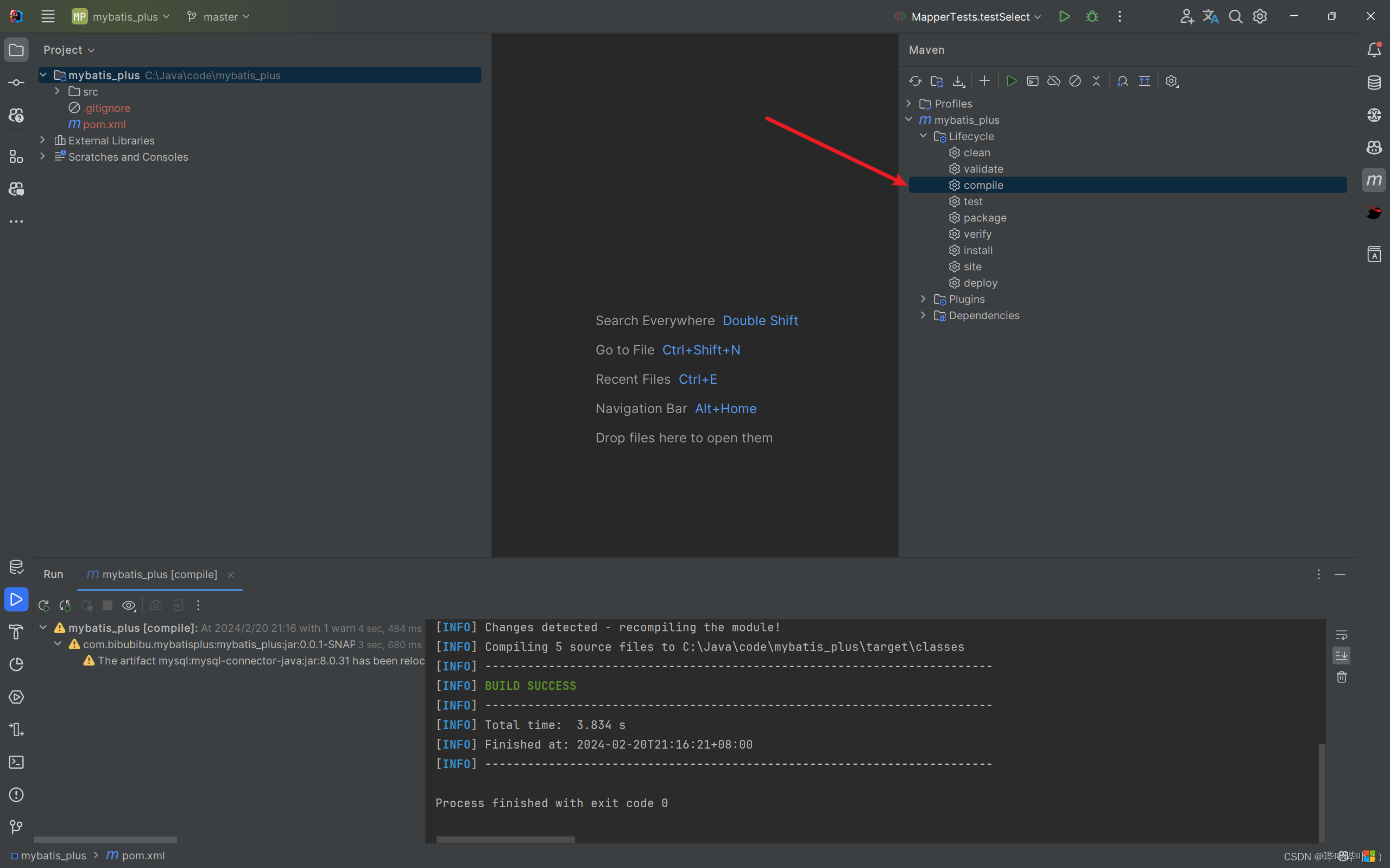Open Code With Me user icon
Viewport: 1390px width, 868px height.
pyautogui.click(x=1187, y=17)
